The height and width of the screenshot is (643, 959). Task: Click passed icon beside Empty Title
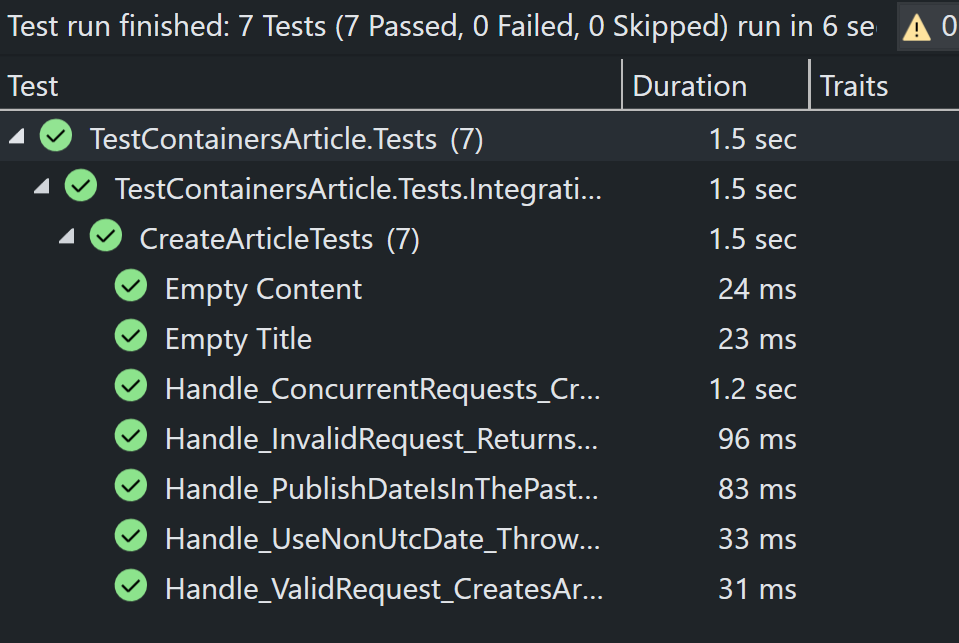pyautogui.click(x=131, y=337)
